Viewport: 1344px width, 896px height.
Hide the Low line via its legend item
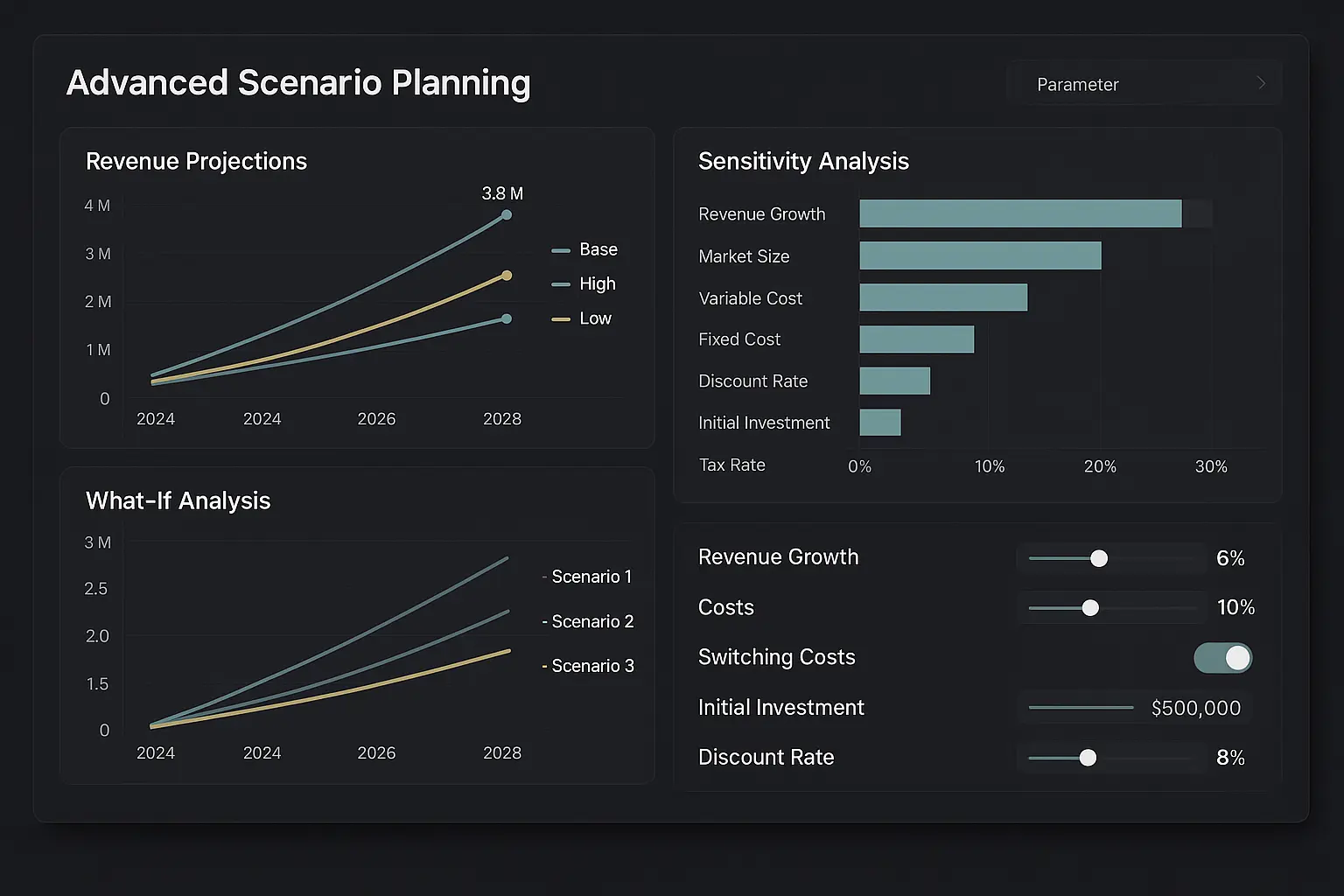click(582, 318)
